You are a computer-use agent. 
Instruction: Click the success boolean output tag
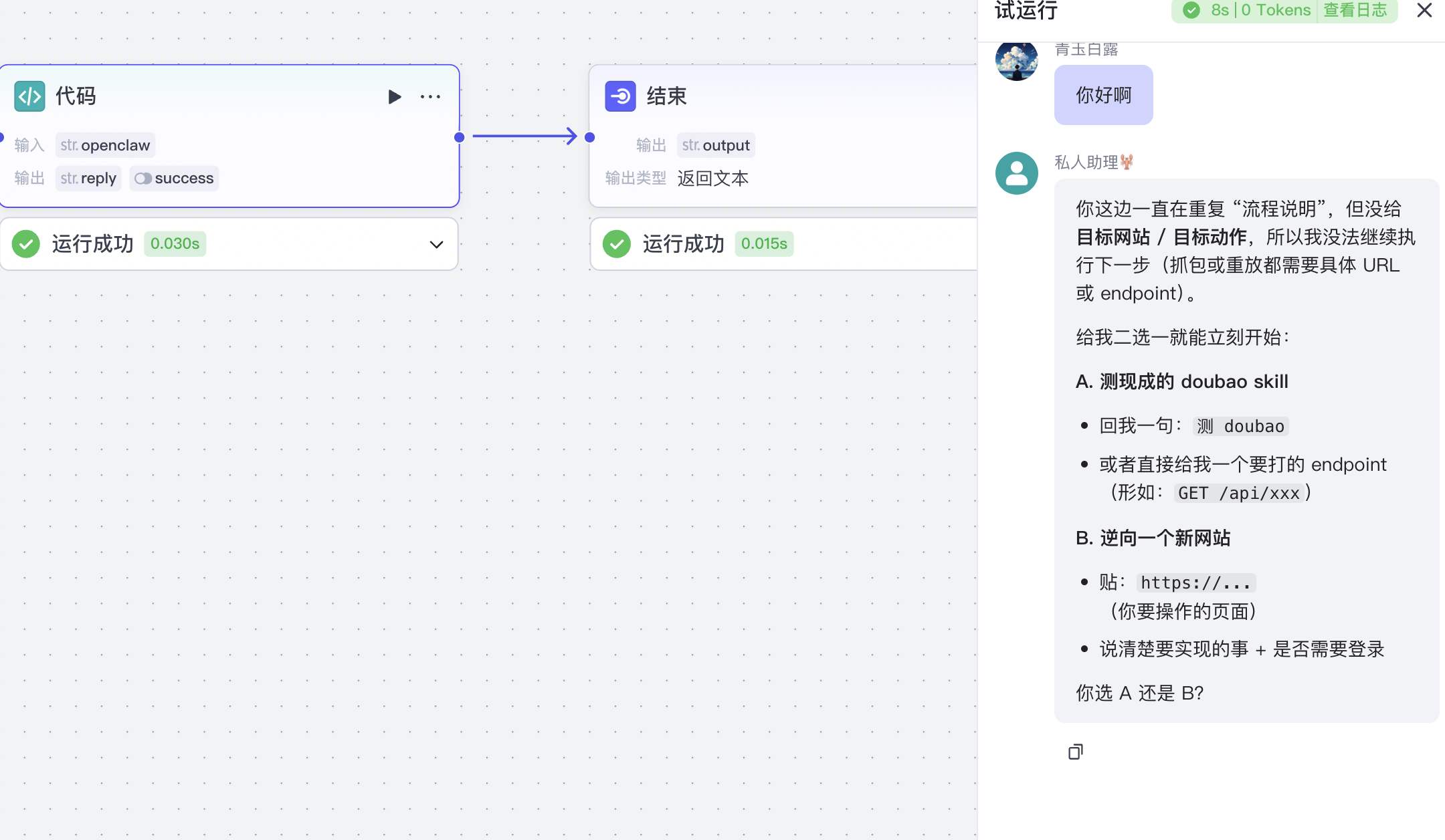174,179
